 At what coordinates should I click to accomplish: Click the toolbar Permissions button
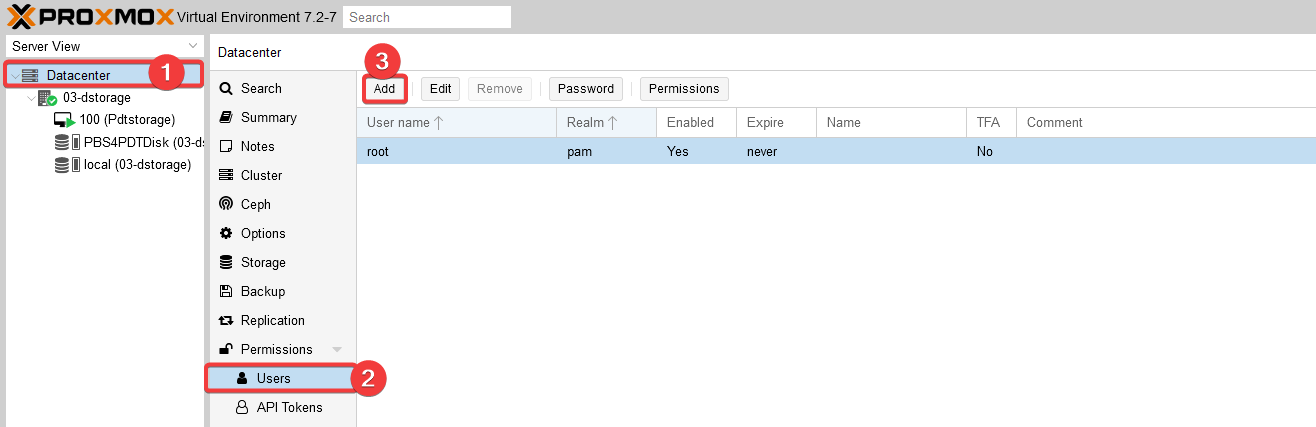pyautogui.click(x=684, y=89)
